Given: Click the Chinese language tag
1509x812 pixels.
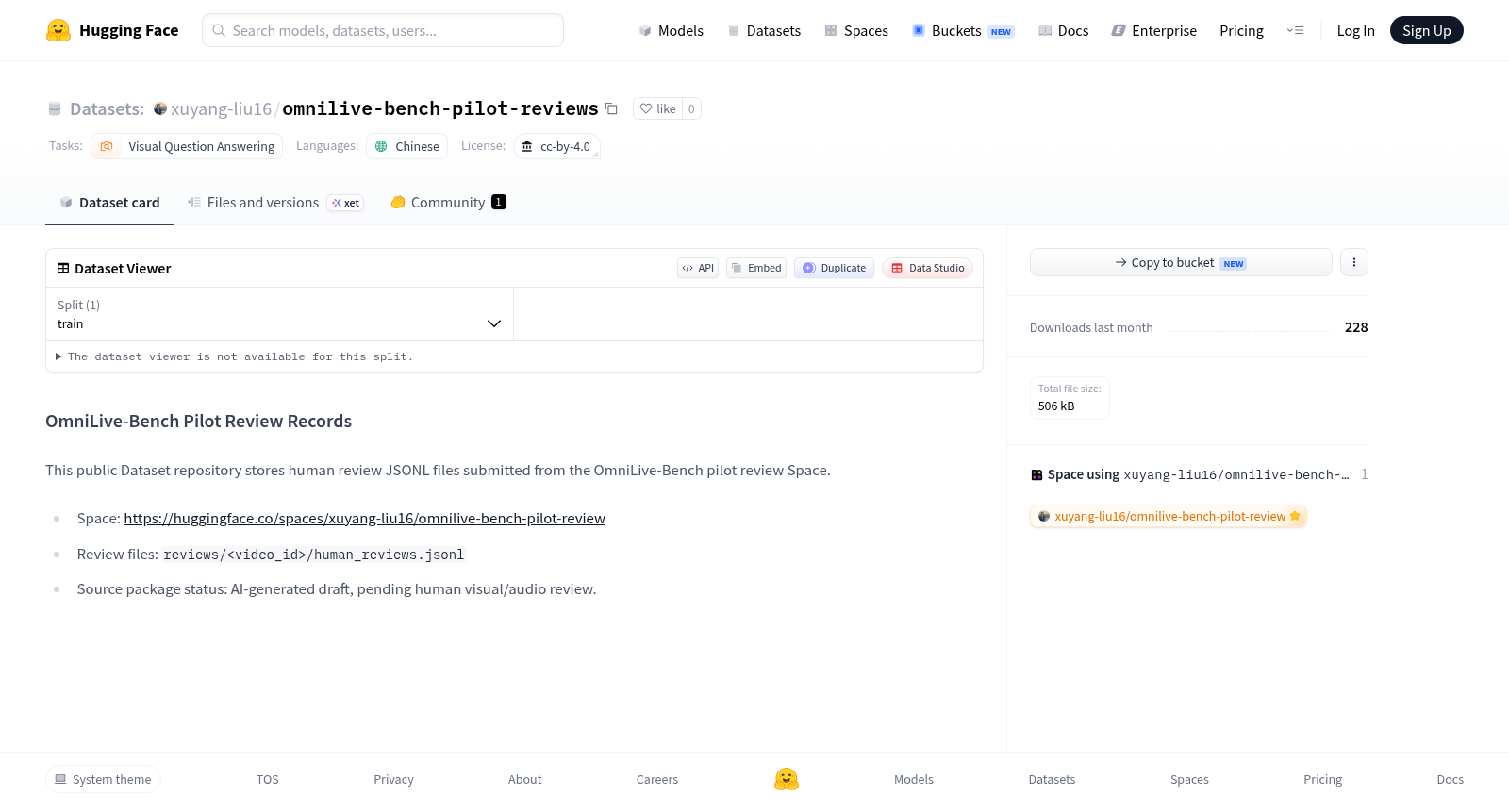Looking at the screenshot, I should click(406, 146).
